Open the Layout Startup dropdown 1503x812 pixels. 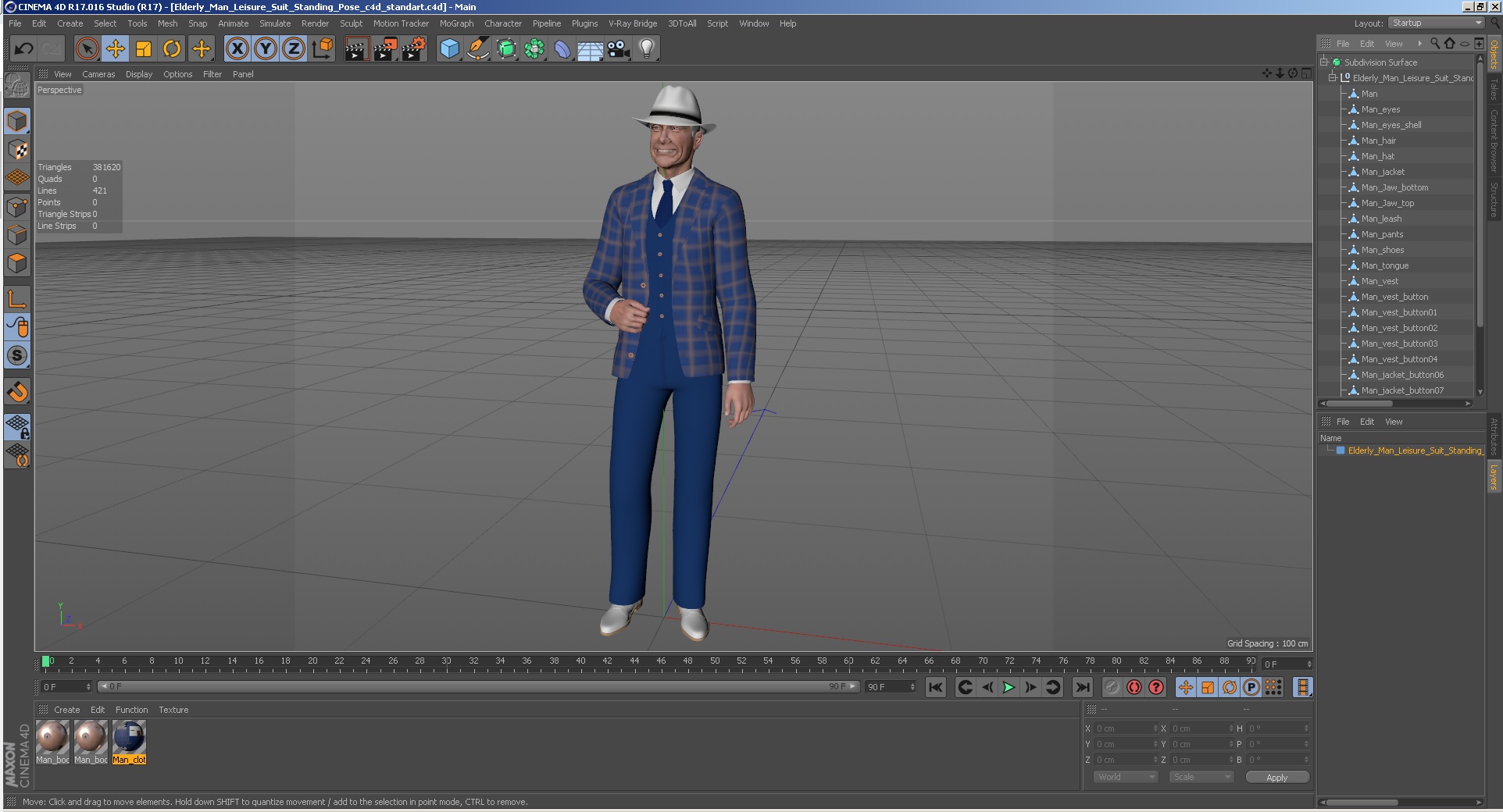click(x=1436, y=23)
